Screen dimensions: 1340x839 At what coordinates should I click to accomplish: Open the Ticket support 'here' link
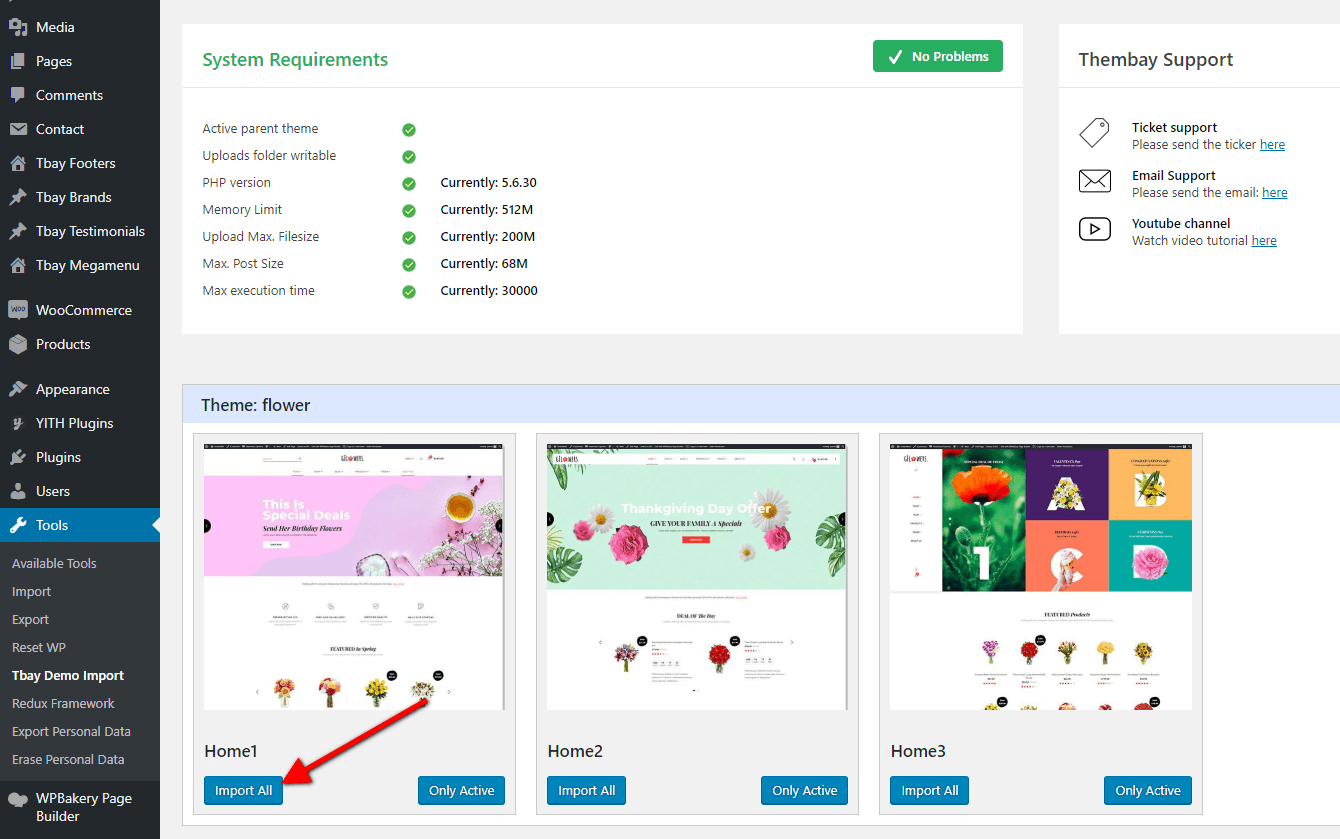pos(1272,144)
